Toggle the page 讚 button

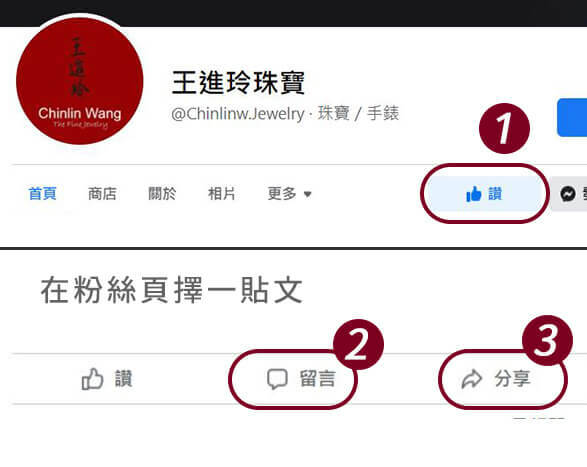pyautogui.click(x=484, y=194)
